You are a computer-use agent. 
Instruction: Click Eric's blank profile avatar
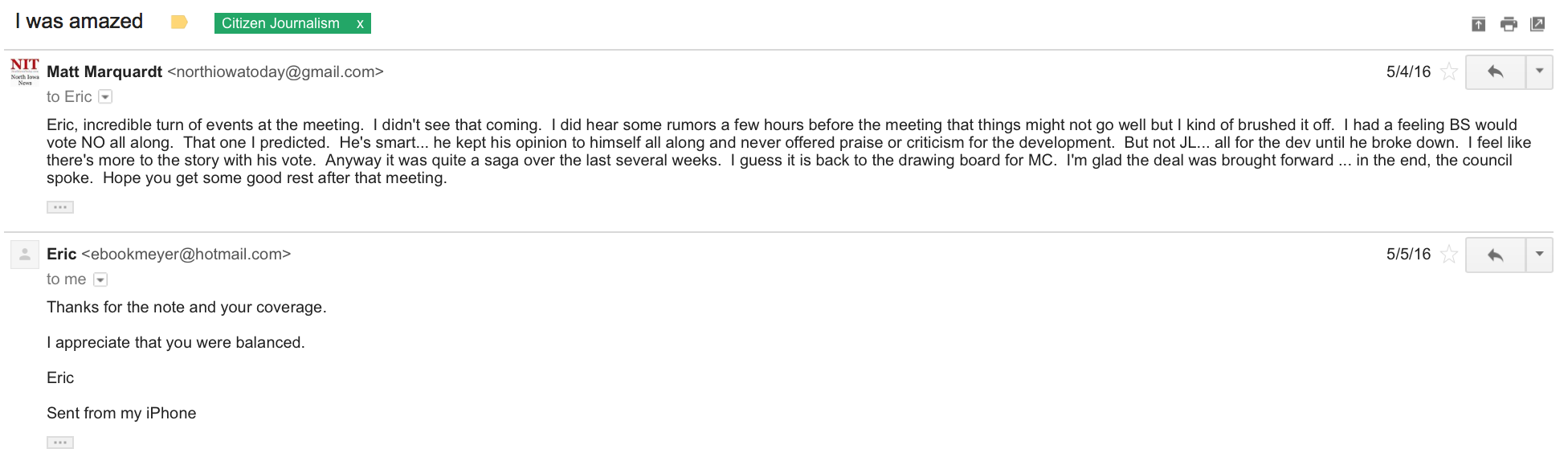(25, 255)
